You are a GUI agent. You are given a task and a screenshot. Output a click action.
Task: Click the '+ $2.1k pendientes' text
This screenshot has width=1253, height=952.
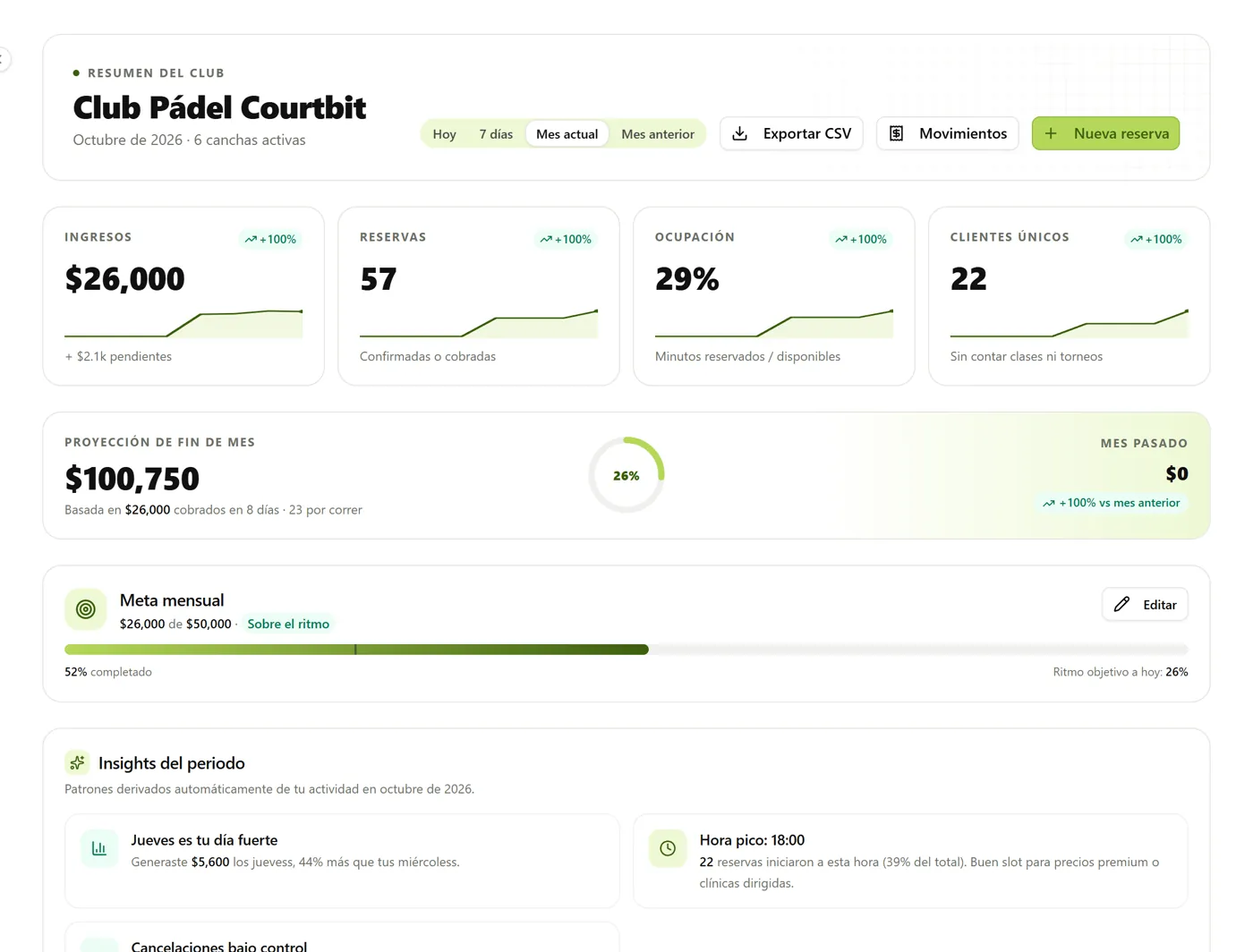(118, 356)
